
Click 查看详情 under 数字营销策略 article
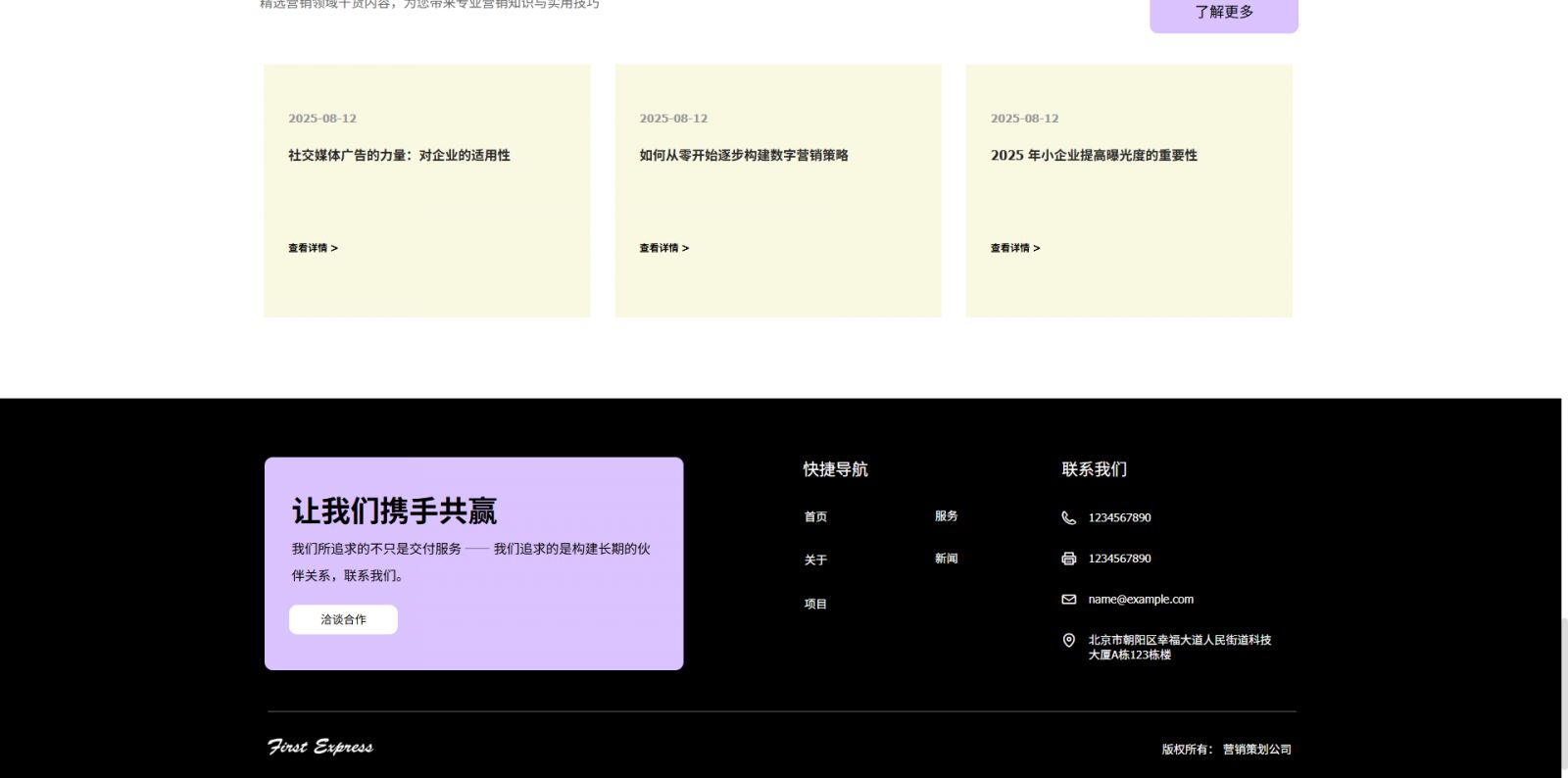tap(663, 248)
